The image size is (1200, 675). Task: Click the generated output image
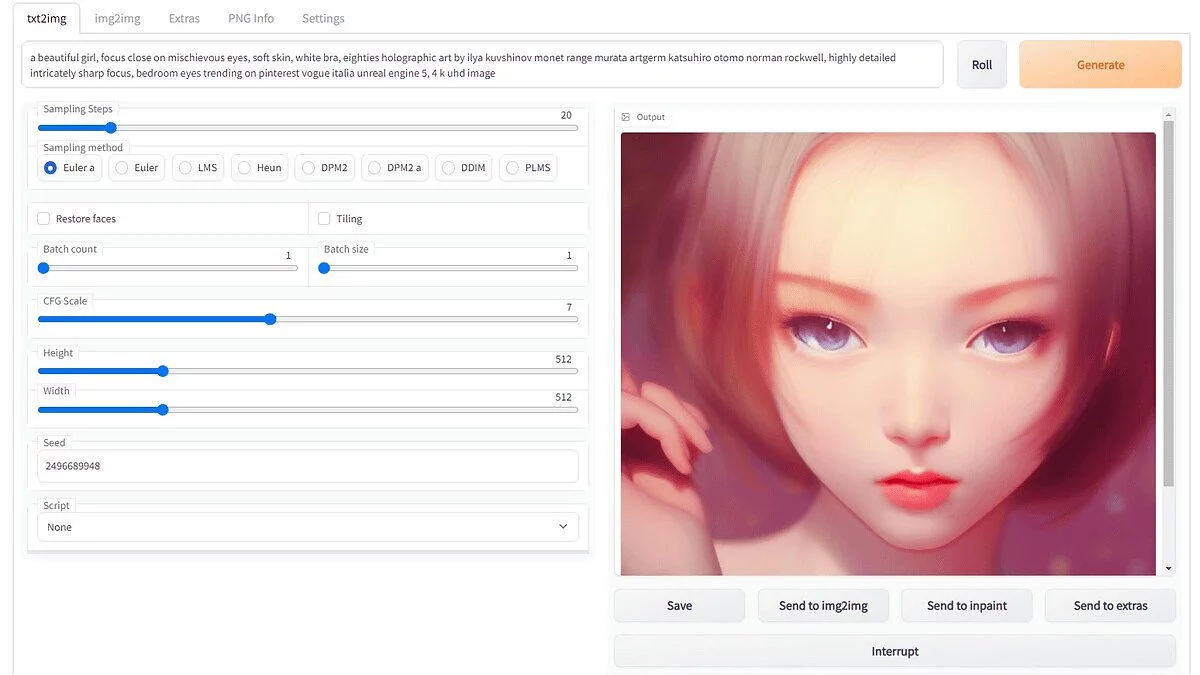(888, 353)
